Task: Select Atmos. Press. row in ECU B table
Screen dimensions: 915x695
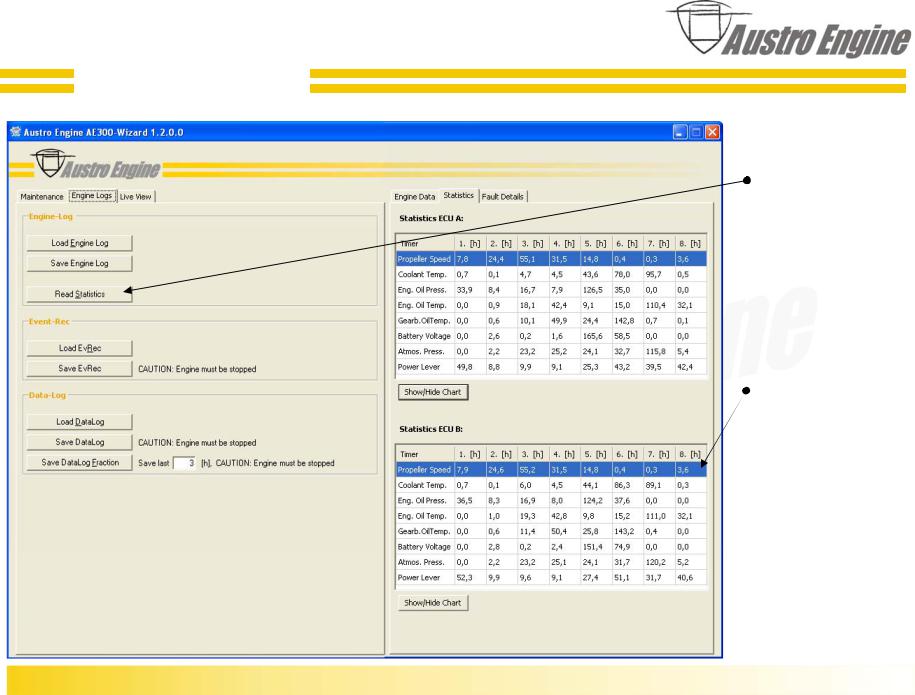Action: point(551,563)
